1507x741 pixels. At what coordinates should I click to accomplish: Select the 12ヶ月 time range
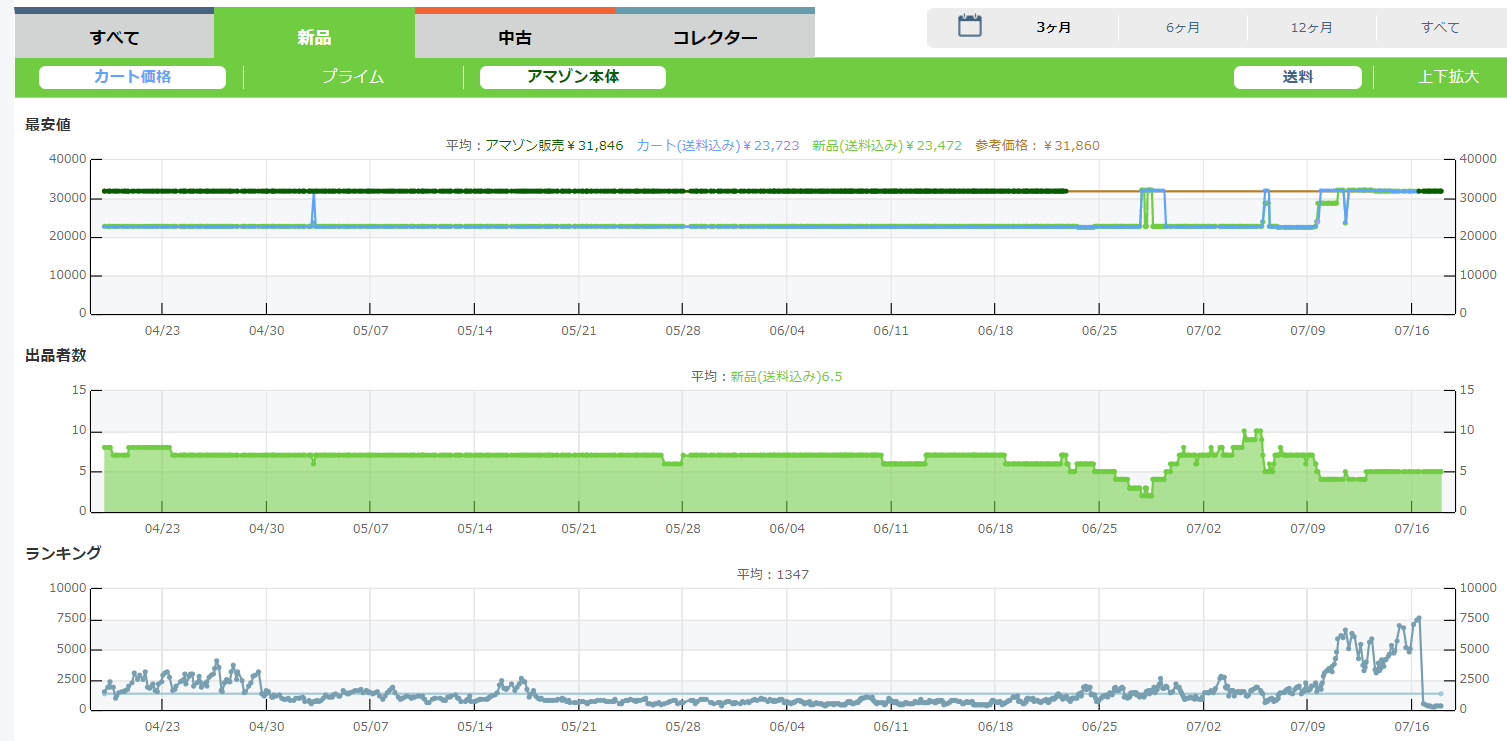(1311, 28)
